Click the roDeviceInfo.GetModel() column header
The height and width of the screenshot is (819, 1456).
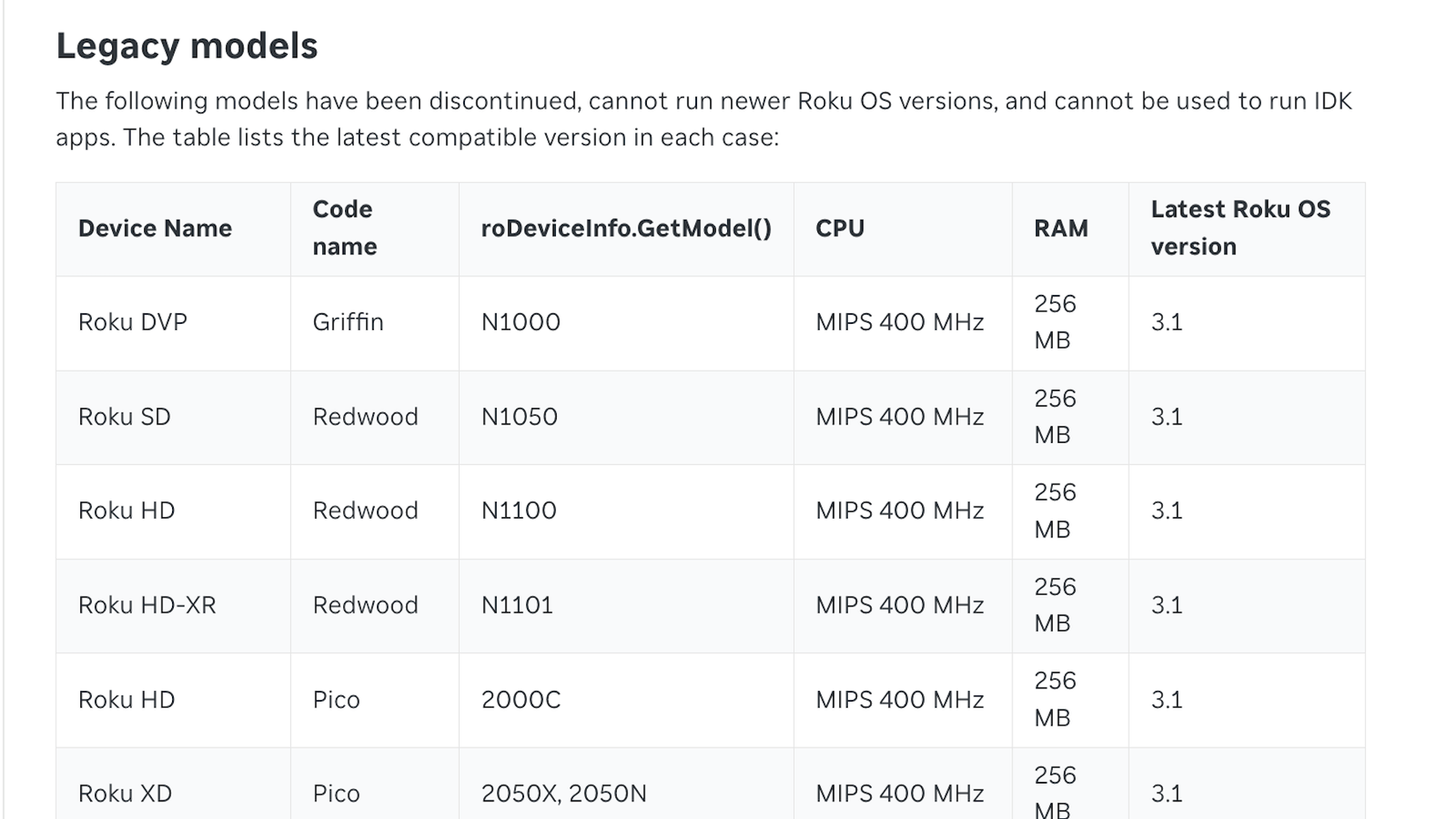coord(627,229)
